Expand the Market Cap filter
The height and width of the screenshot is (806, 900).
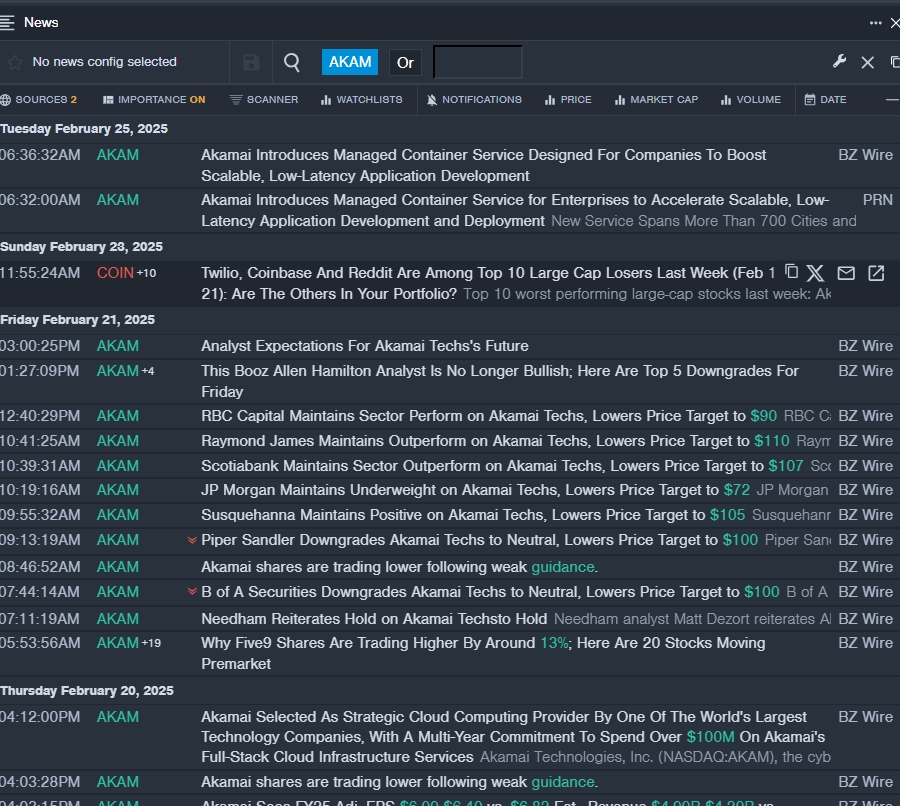coord(656,100)
